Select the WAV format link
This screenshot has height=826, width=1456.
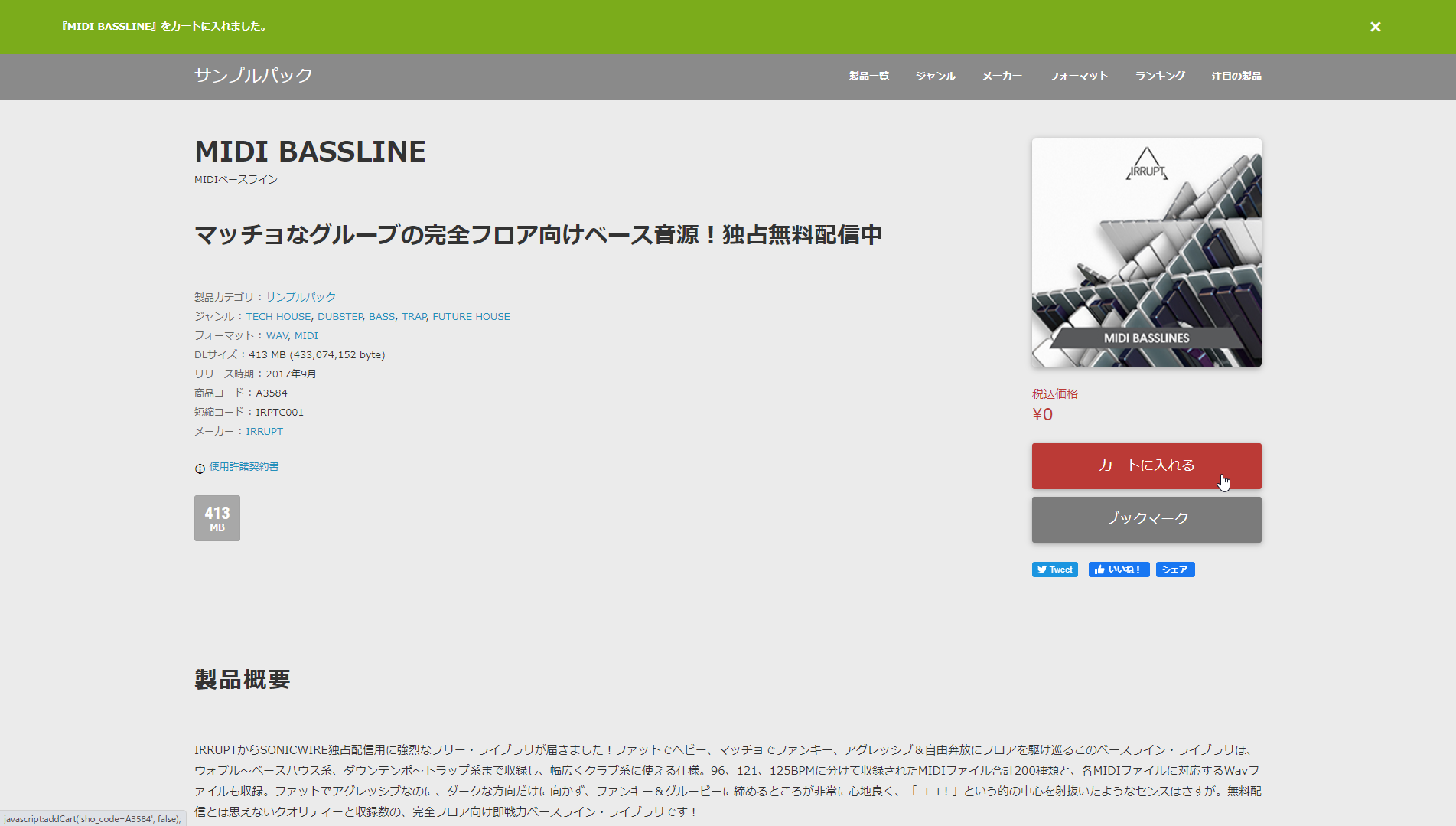click(x=277, y=335)
